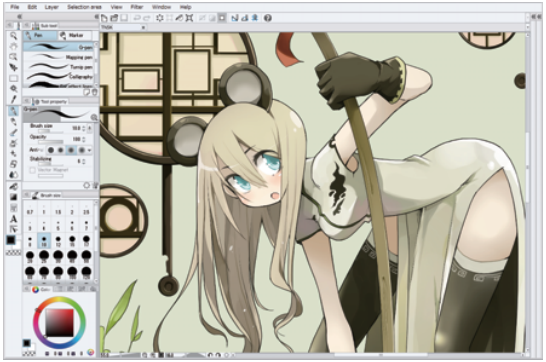Select the rectangle Selection area tool
546x362 pixels.
[x=14, y=78]
